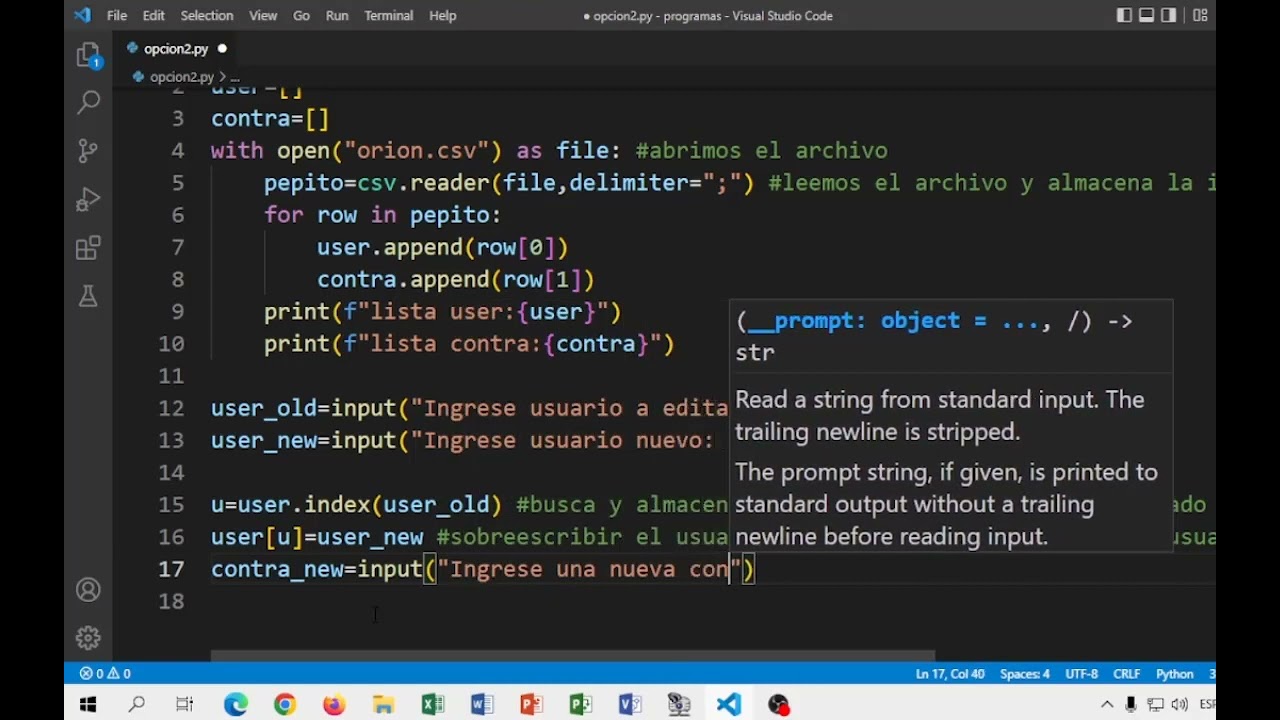Click 'lista contra' print statement line 10

469,343
